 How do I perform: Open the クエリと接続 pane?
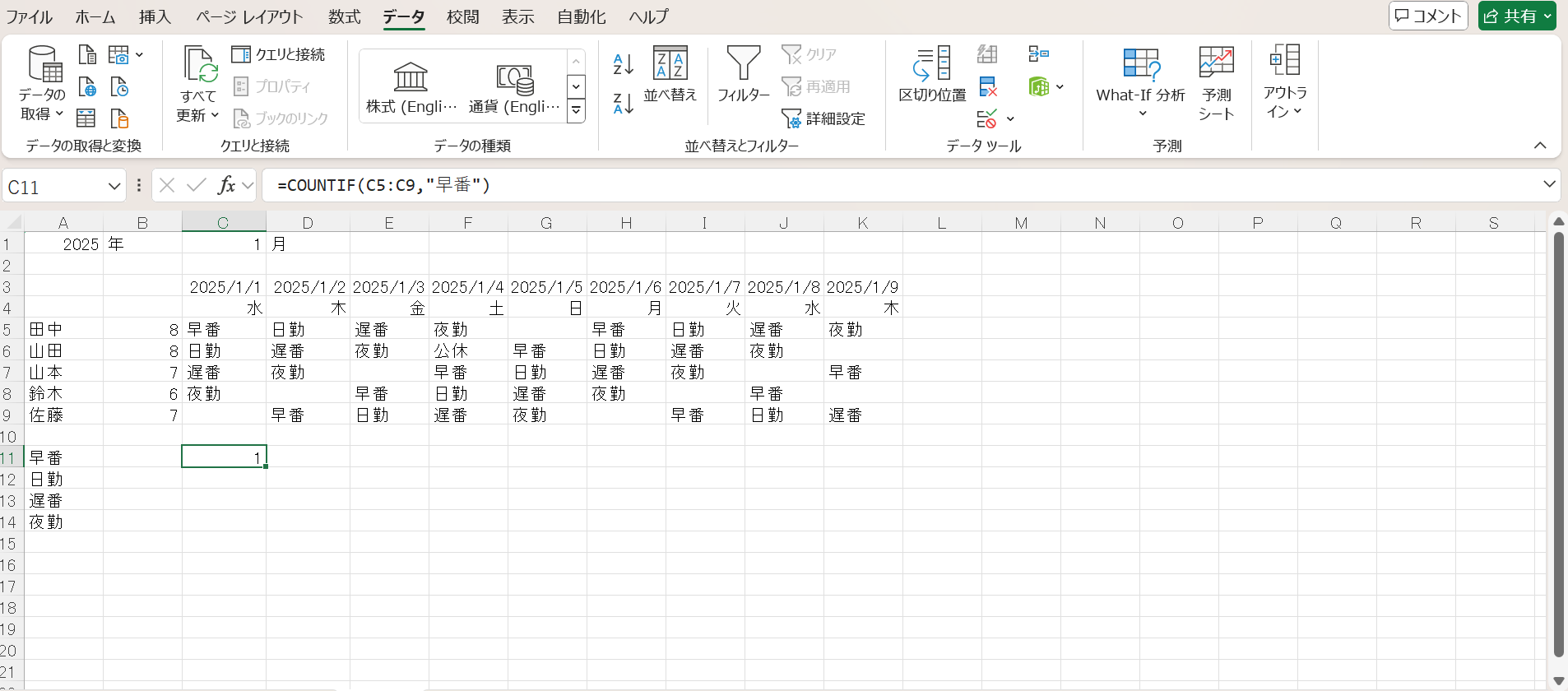pyautogui.click(x=279, y=54)
